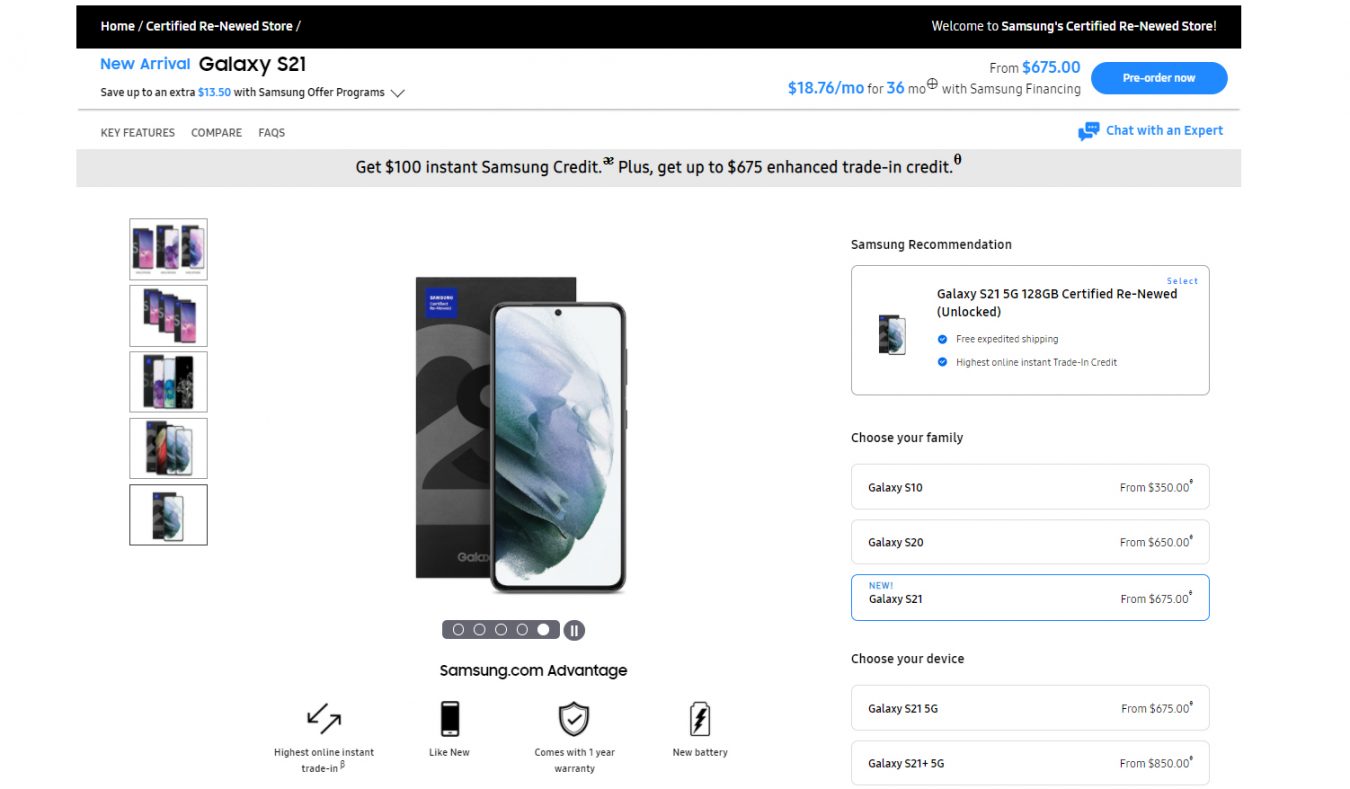Image resolution: width=1350 pixels, height=789 pixels.
Task: Select the second carousel dot
Action: pyautogui.click(x=480, y=630)
